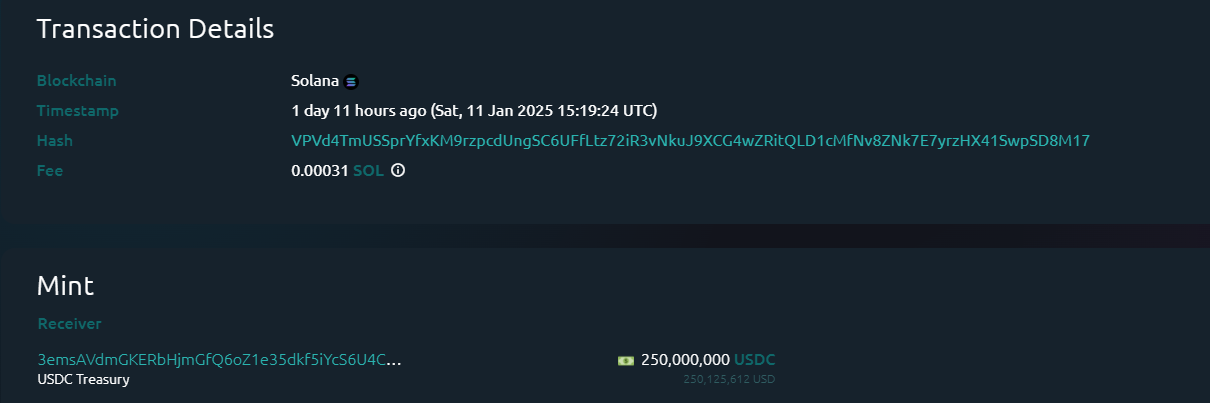
Task: Click the USDC Treasury owner label
Action: click(83, 379)
